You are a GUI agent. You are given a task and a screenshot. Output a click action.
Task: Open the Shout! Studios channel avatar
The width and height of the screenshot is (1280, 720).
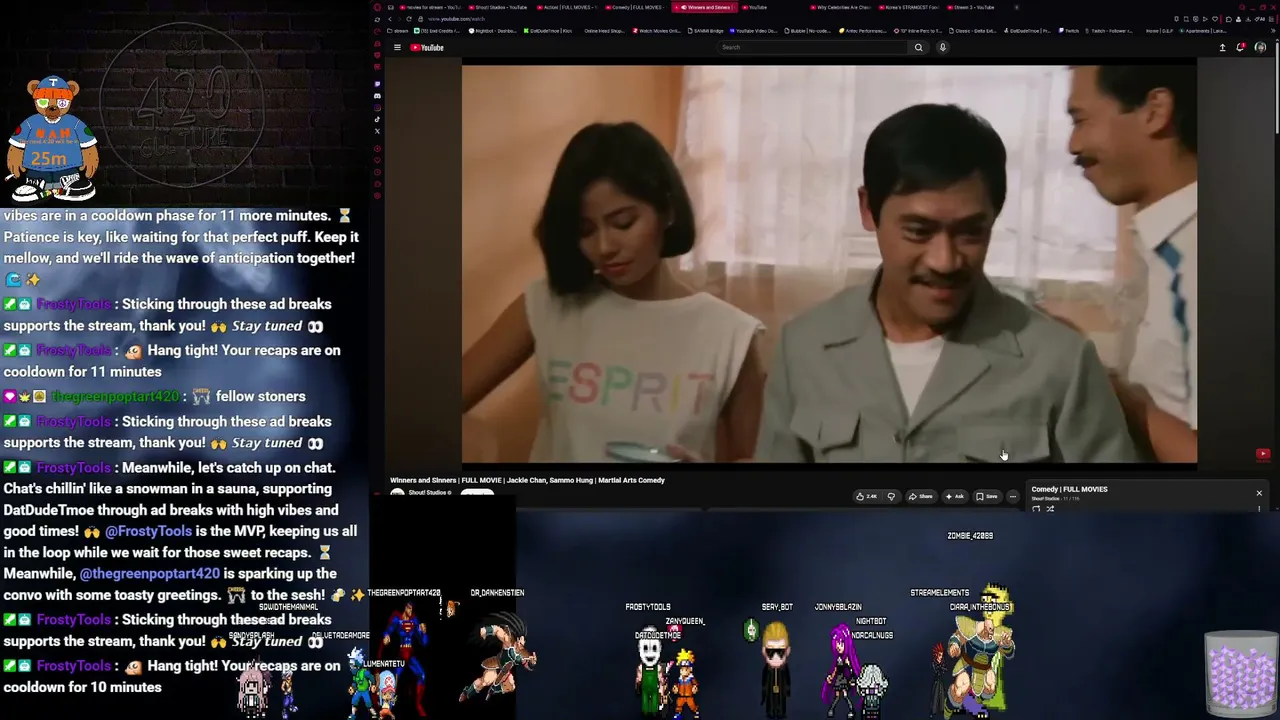(397, 493)
